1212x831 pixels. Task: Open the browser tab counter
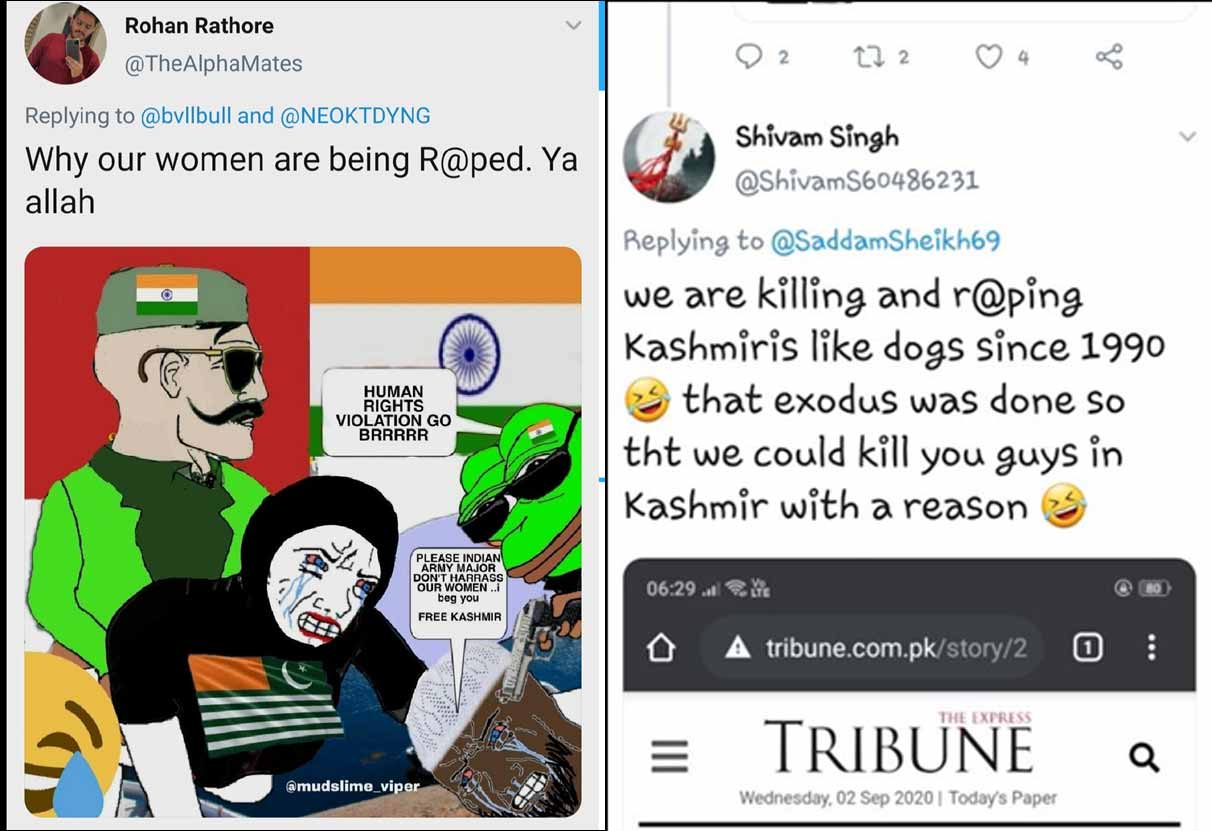1087,648
